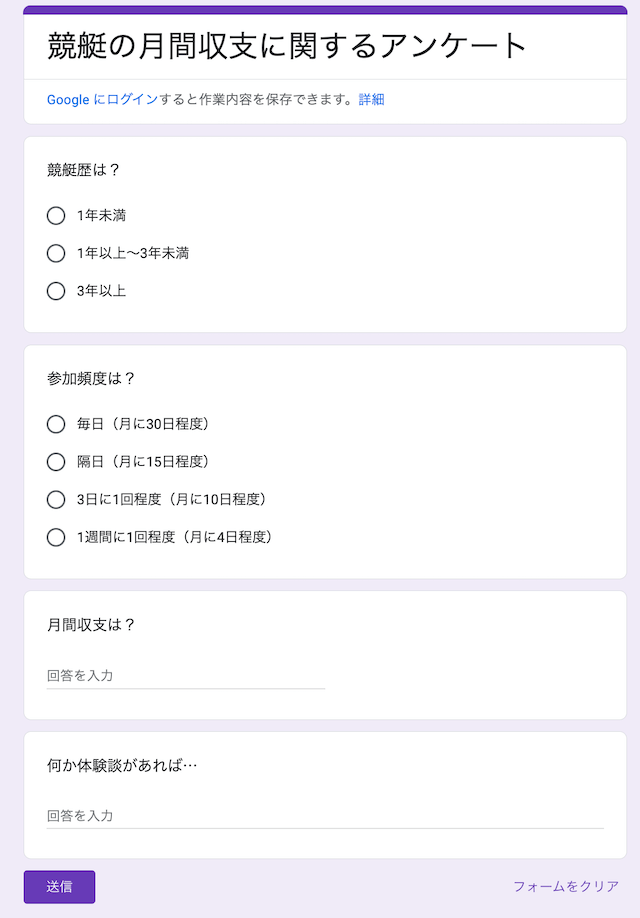Click the form title 競艇の月間収支に関するアンケート
Image resolution: width=640 pixels, height=918 pixels.
[286, 46]
